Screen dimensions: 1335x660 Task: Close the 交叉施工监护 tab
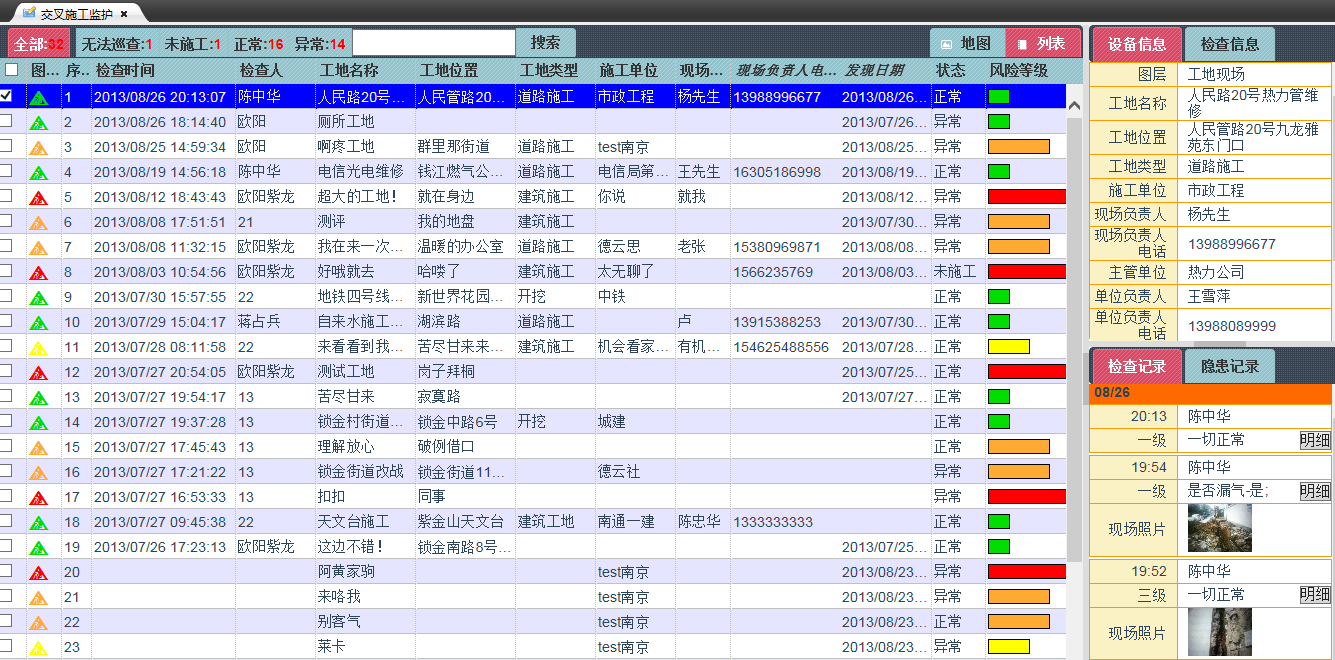[123, 14]
